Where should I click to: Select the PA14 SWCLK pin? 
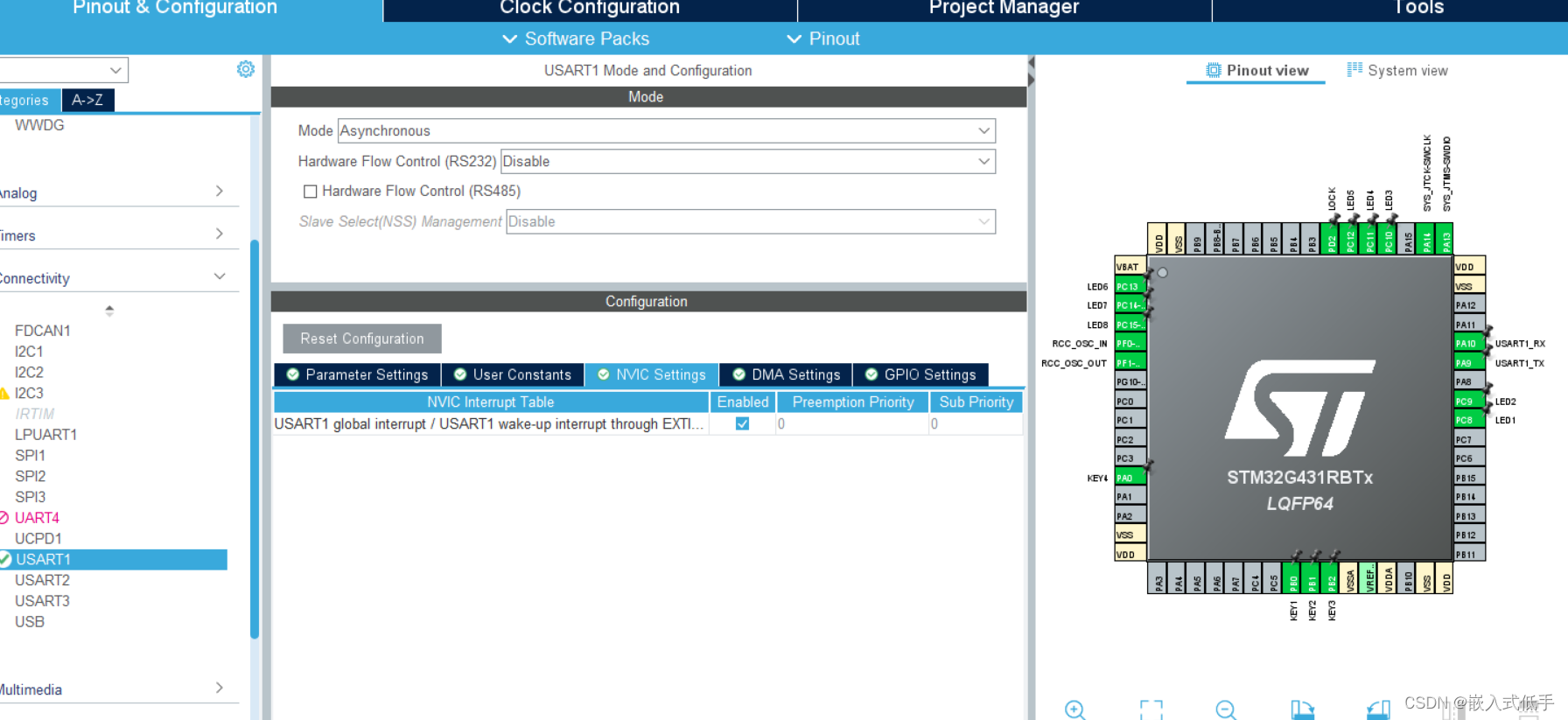1427,239
